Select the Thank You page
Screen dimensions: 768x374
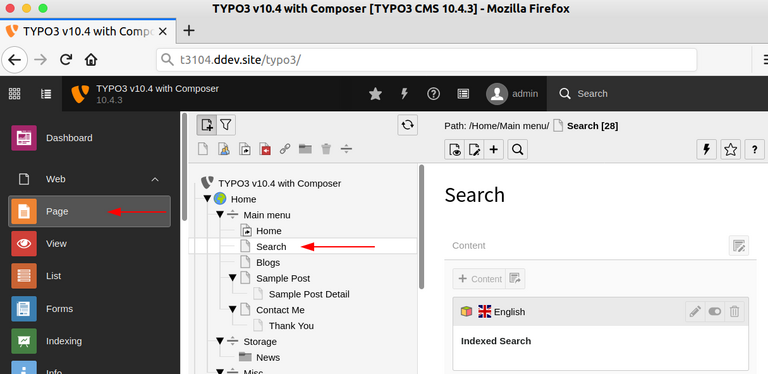(x=291, y=326)
